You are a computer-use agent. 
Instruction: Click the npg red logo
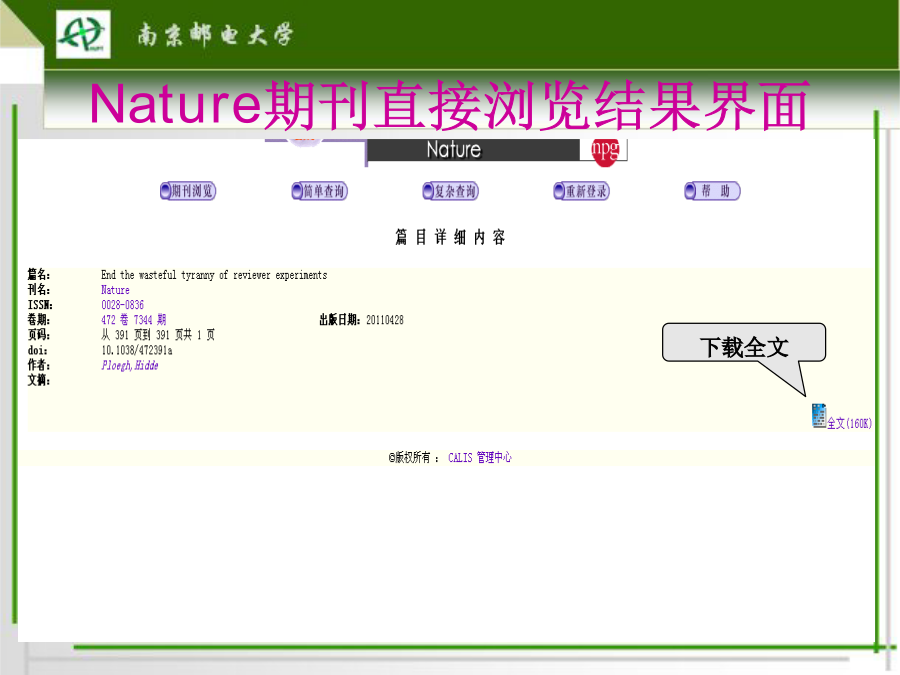(605, 152)
